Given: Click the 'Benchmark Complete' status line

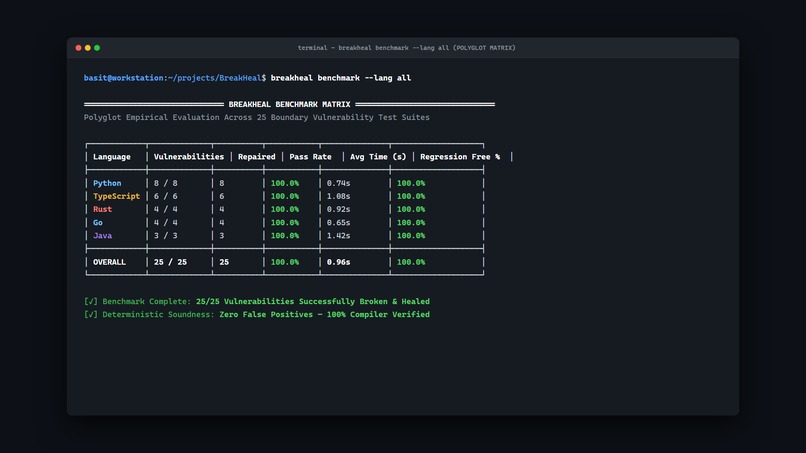Looking at the screenshot, I should [257, 301].
